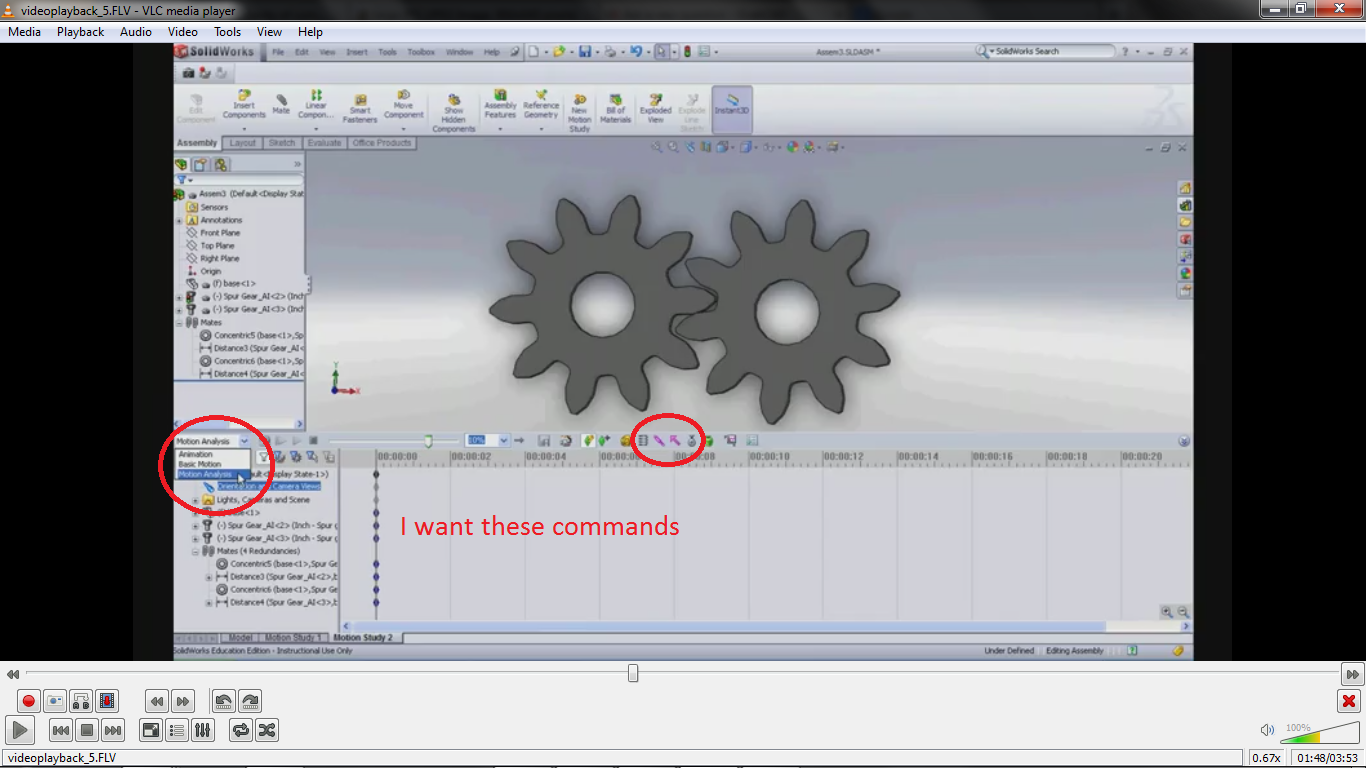Open the VLC View menu
Viewport: 1366px width, 768px height.
tap(270, 32)
